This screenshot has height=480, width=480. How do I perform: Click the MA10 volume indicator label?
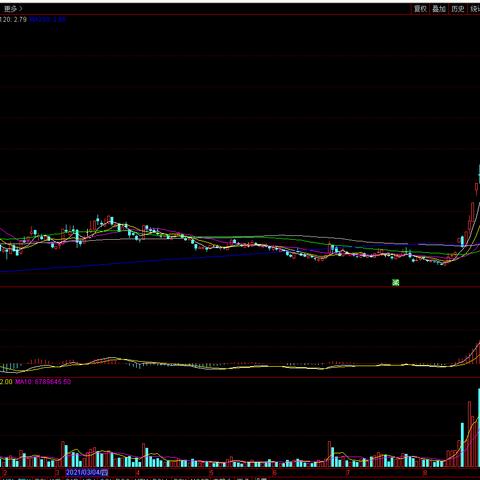pos(43,381)
